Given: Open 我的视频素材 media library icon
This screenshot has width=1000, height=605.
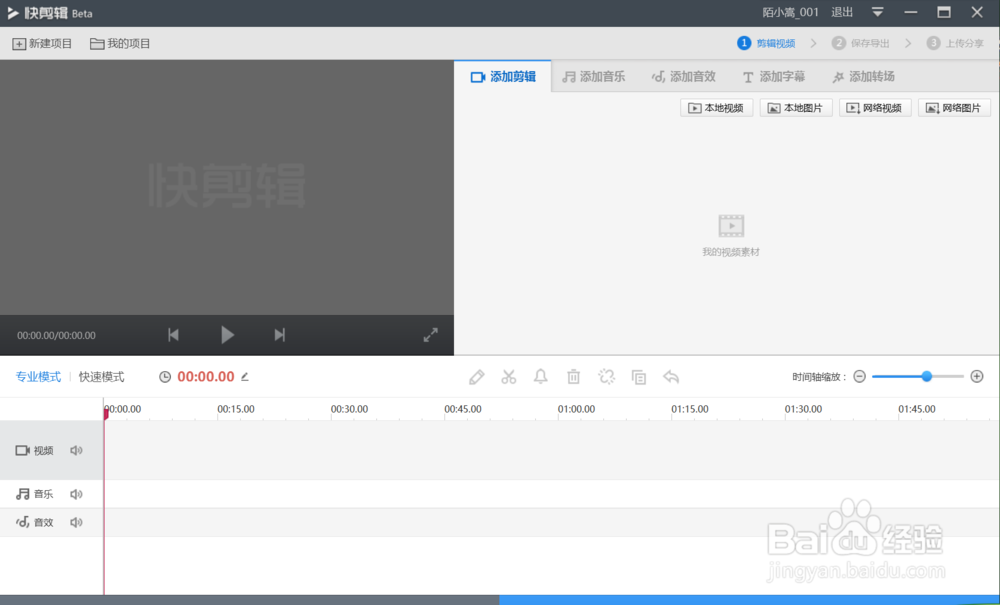Looking at the screenshot, I should pos(731,225).
